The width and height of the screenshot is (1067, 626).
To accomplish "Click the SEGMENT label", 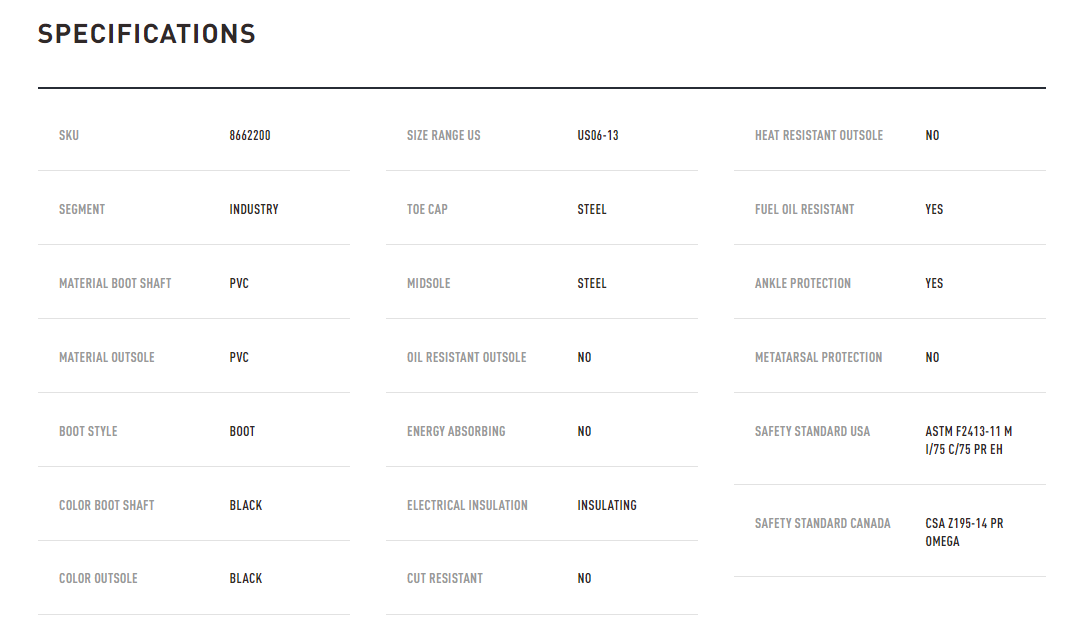I will pos(82,209).
